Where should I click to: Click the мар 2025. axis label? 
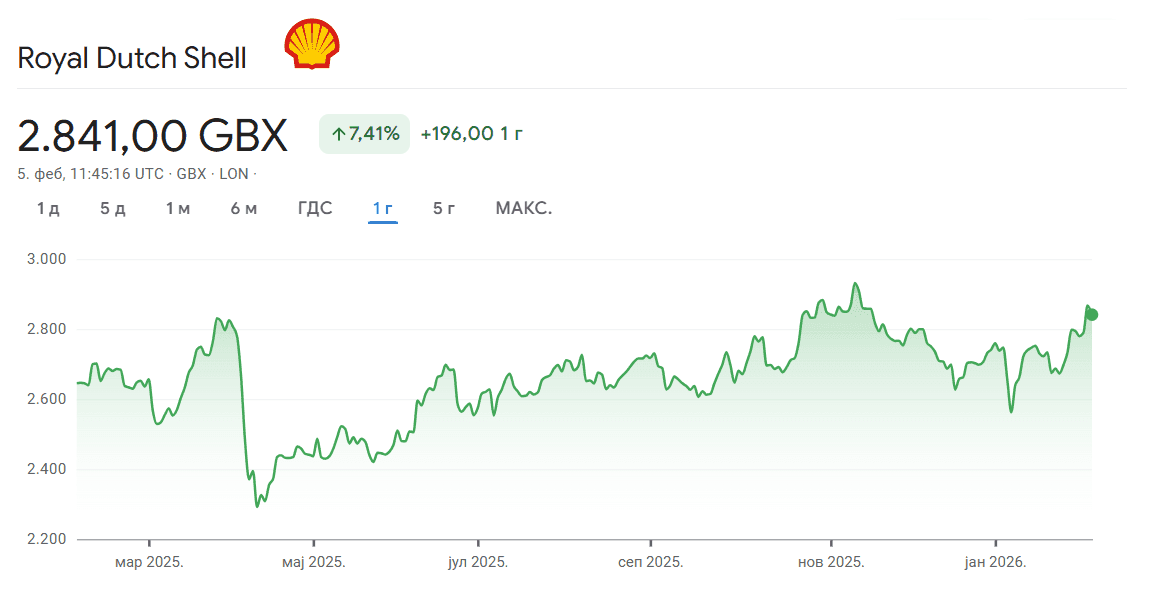point(149,562)
